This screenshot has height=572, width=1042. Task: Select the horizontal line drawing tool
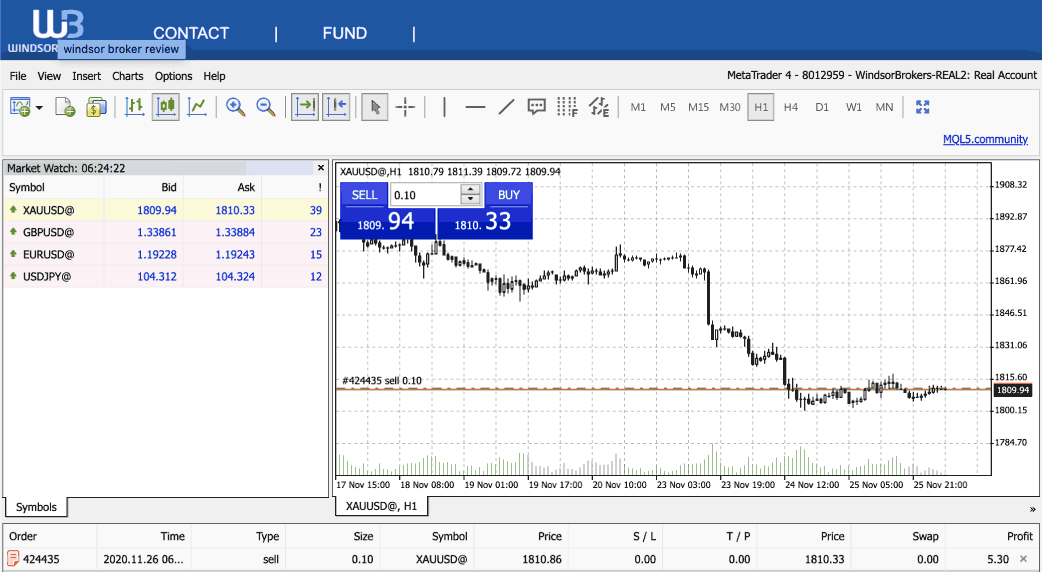coord(475,106)
